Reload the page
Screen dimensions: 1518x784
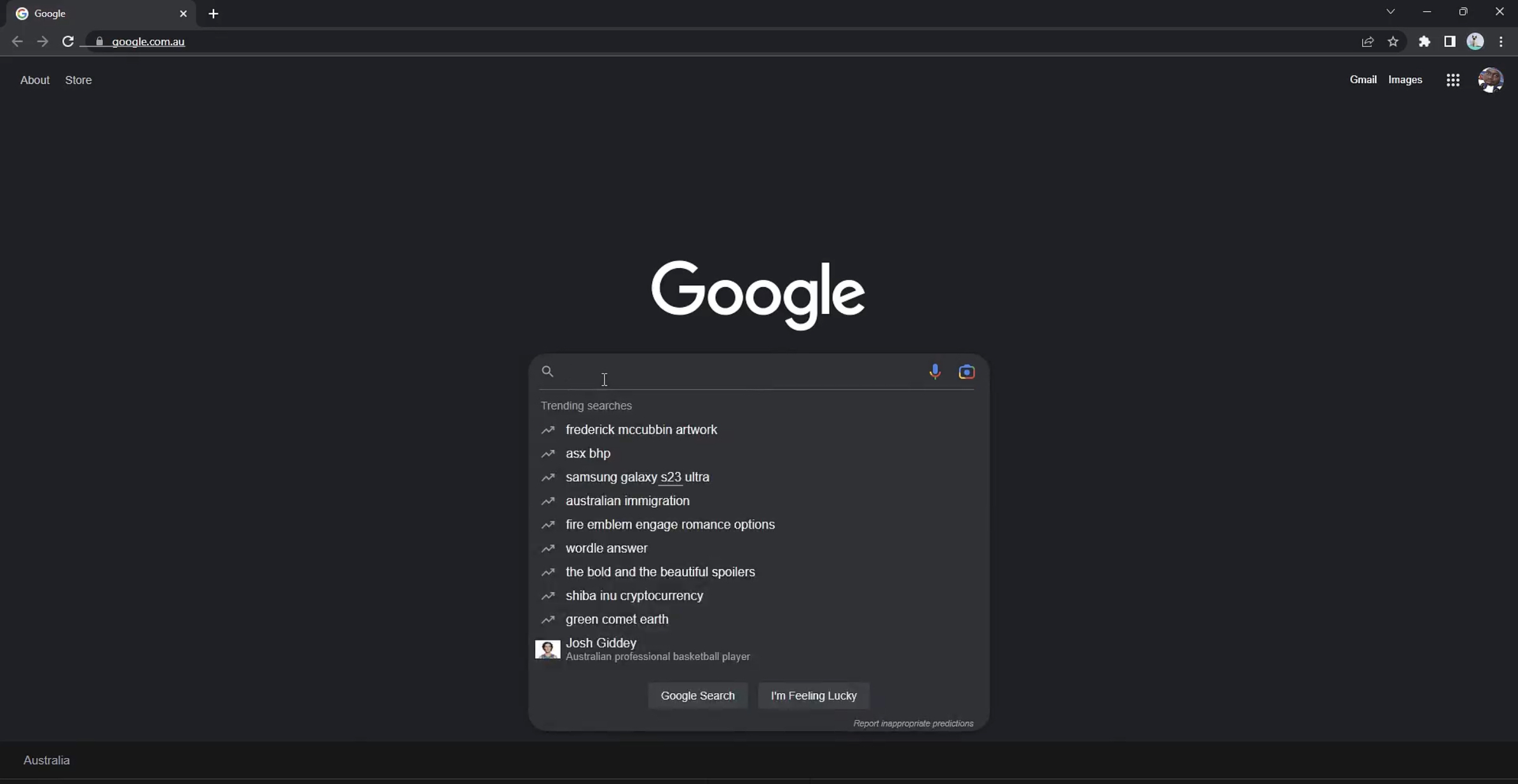(x=67, y=41)
